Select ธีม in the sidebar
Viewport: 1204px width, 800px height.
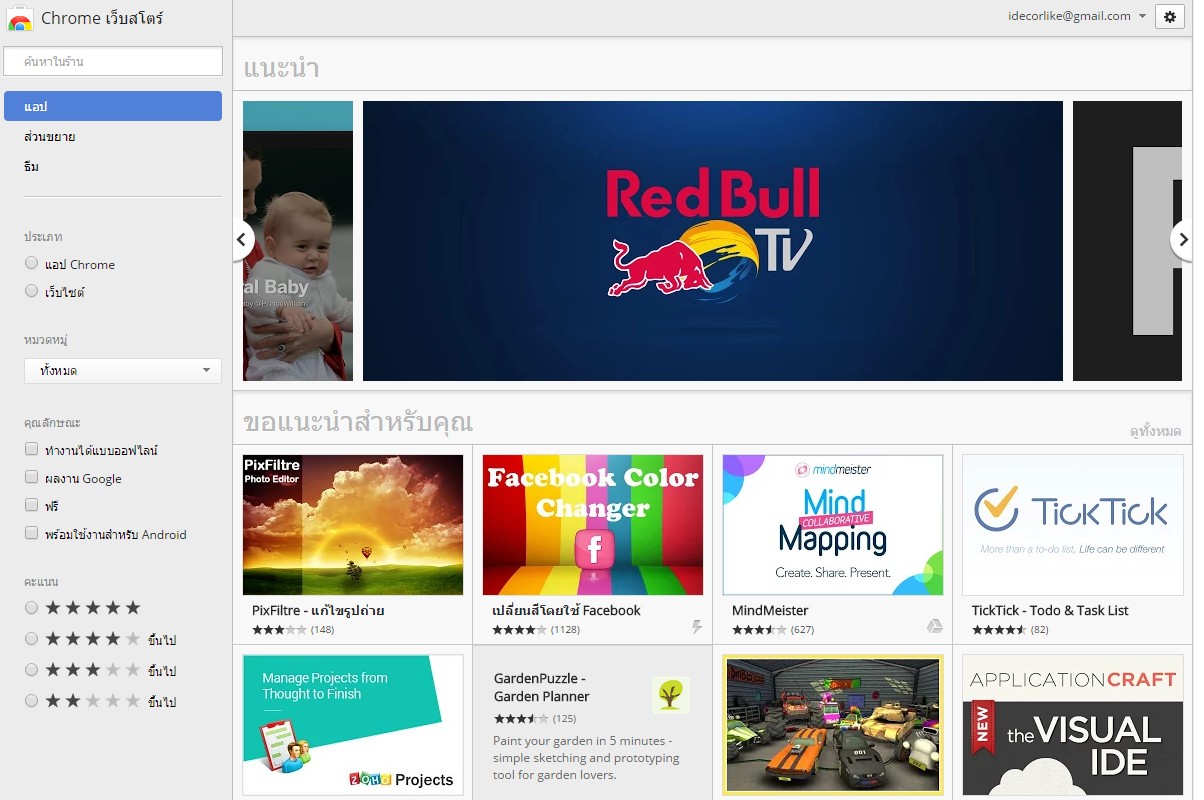tap(32, 166)
